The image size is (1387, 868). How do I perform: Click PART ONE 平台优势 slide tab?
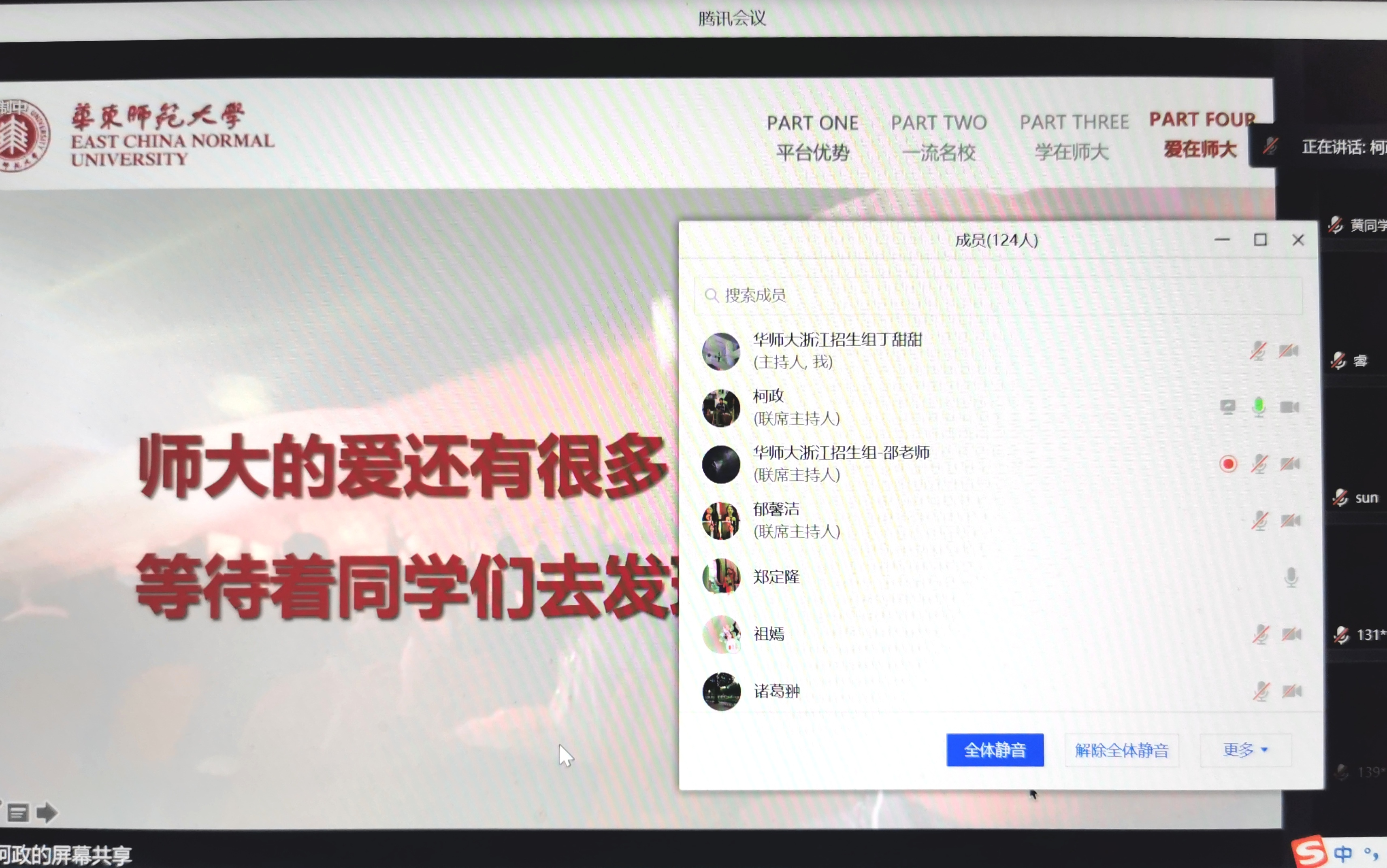point(812,138)
